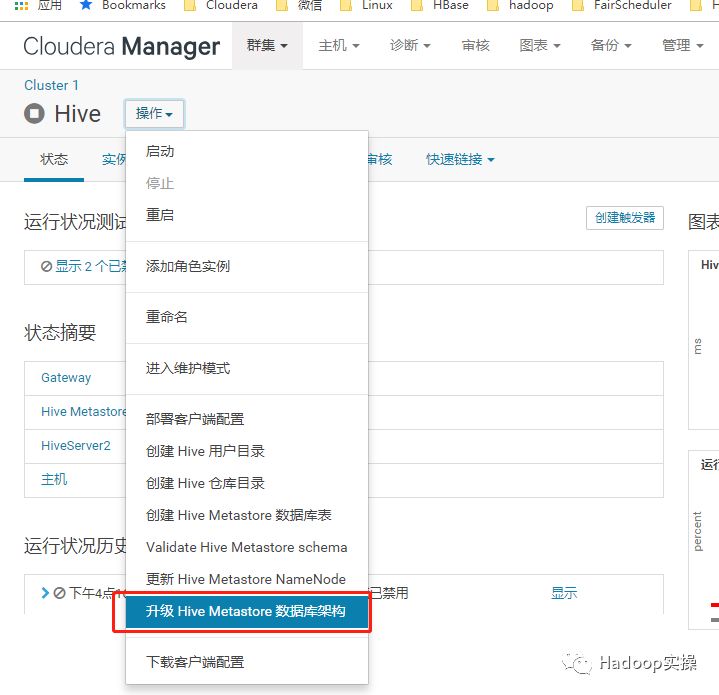The height and width of the screenshot is (695, 719).
Task: Open the 备份 dropdown menu
Action: (x=611, y=45)
